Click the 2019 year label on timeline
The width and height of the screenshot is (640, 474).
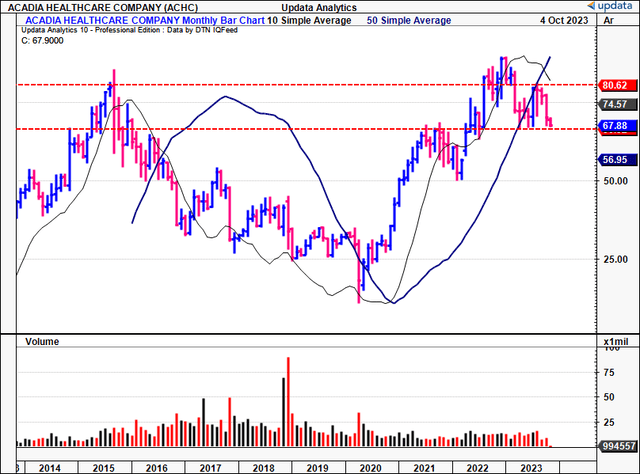pos(317,468)
